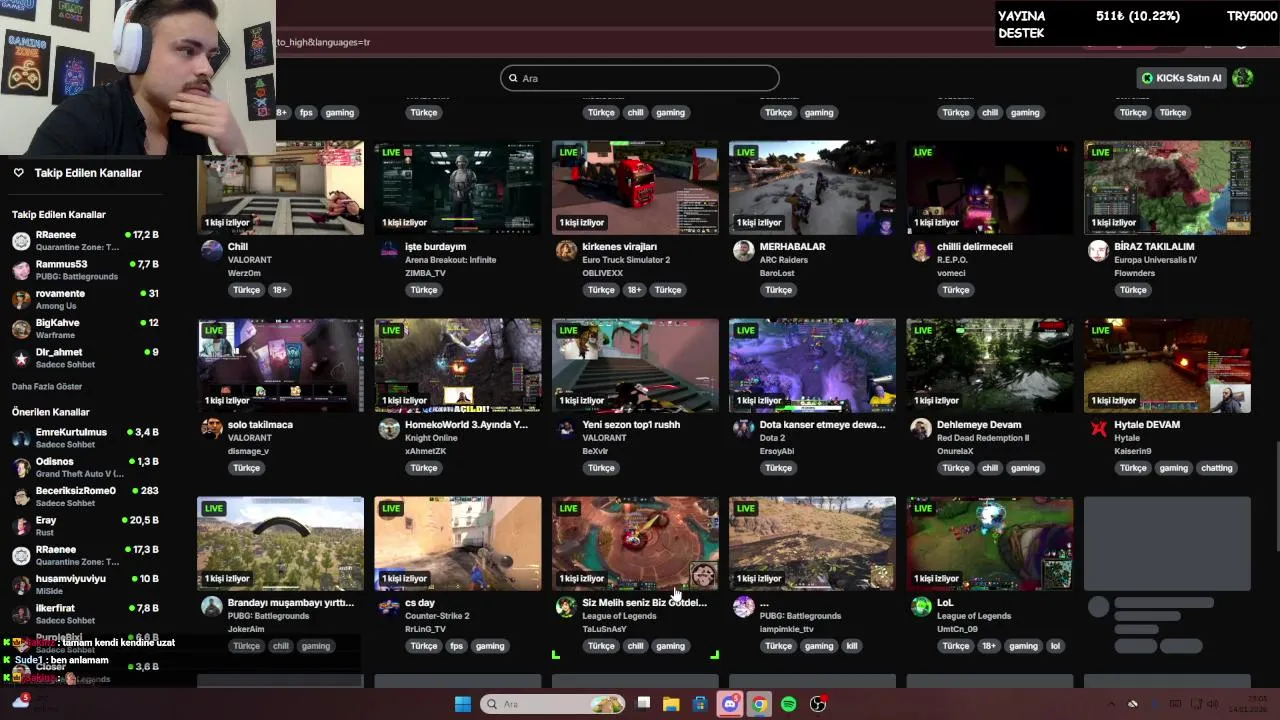Image resolution: width=1280 pixels, height=720 pixels.
Task: Open the Euro Truck Simulator 2 category link
Action: pyautogui.click(x=626, y=260)
